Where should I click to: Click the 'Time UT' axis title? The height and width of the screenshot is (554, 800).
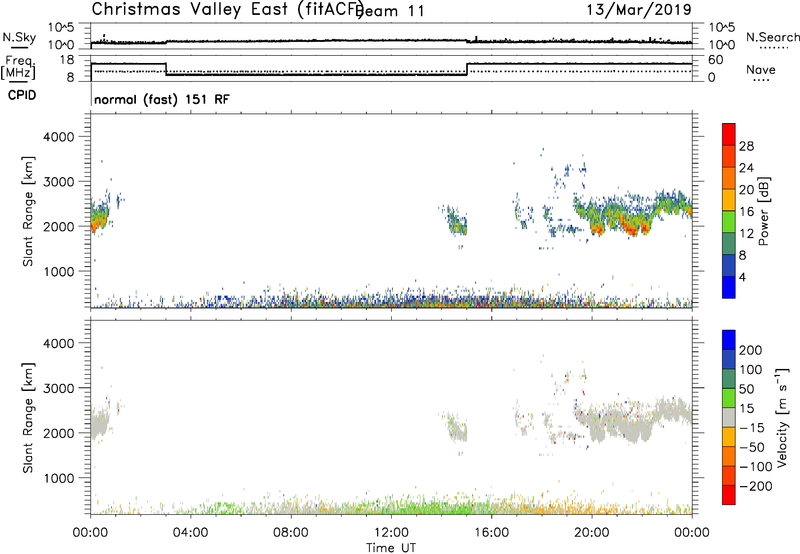(x=391, y=547)
